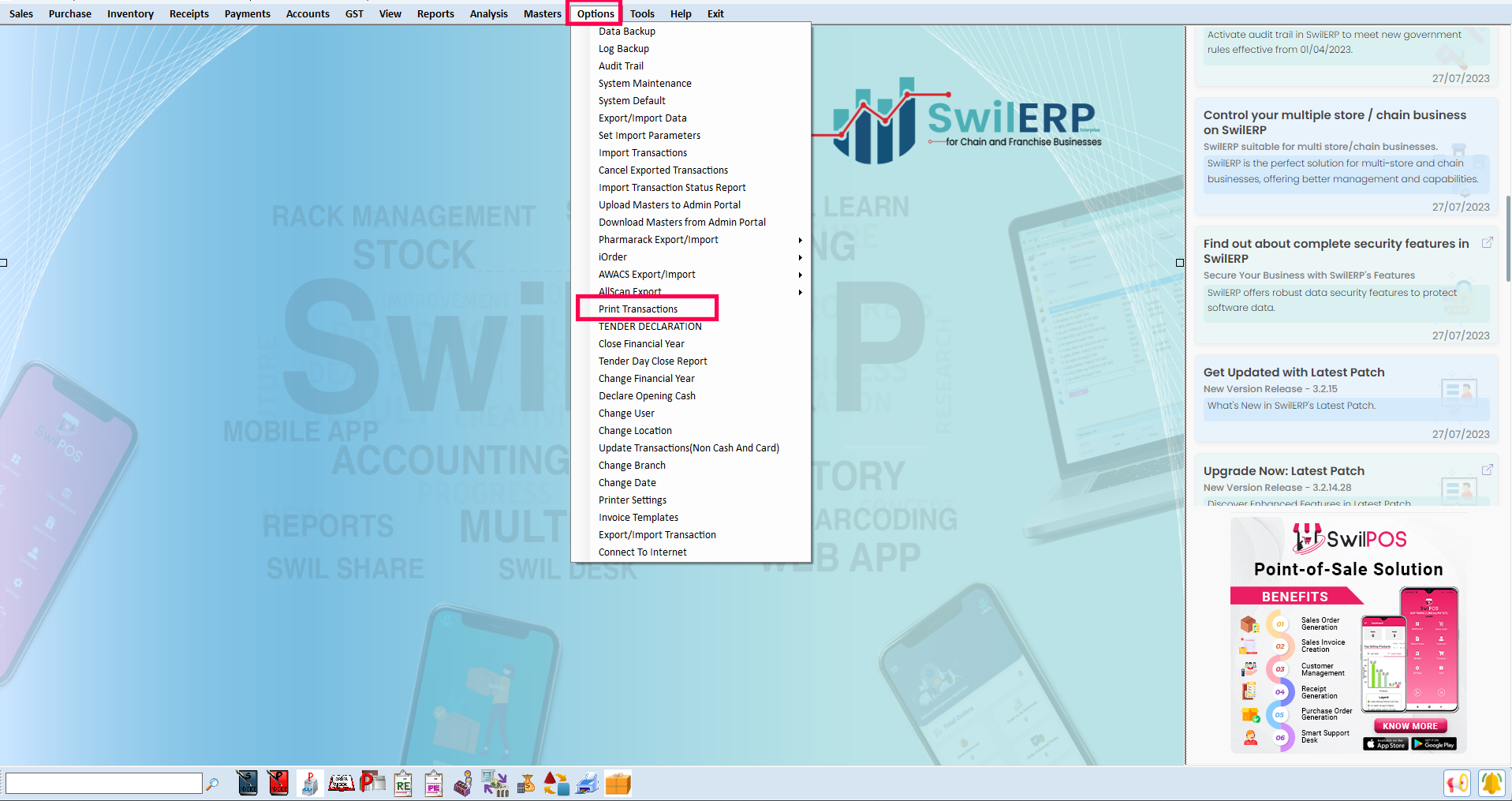1512x801 pixels.
Task: Select Print Transactions from Options menu
Action: pos(638,309)
